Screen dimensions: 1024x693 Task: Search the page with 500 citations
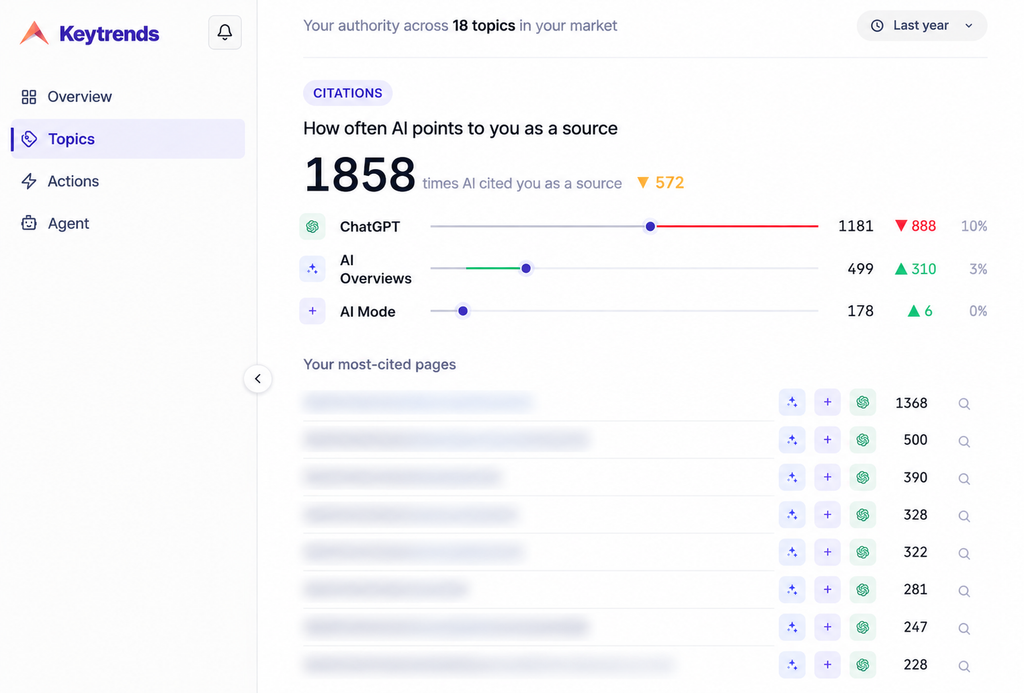click(x=964, y=441)
